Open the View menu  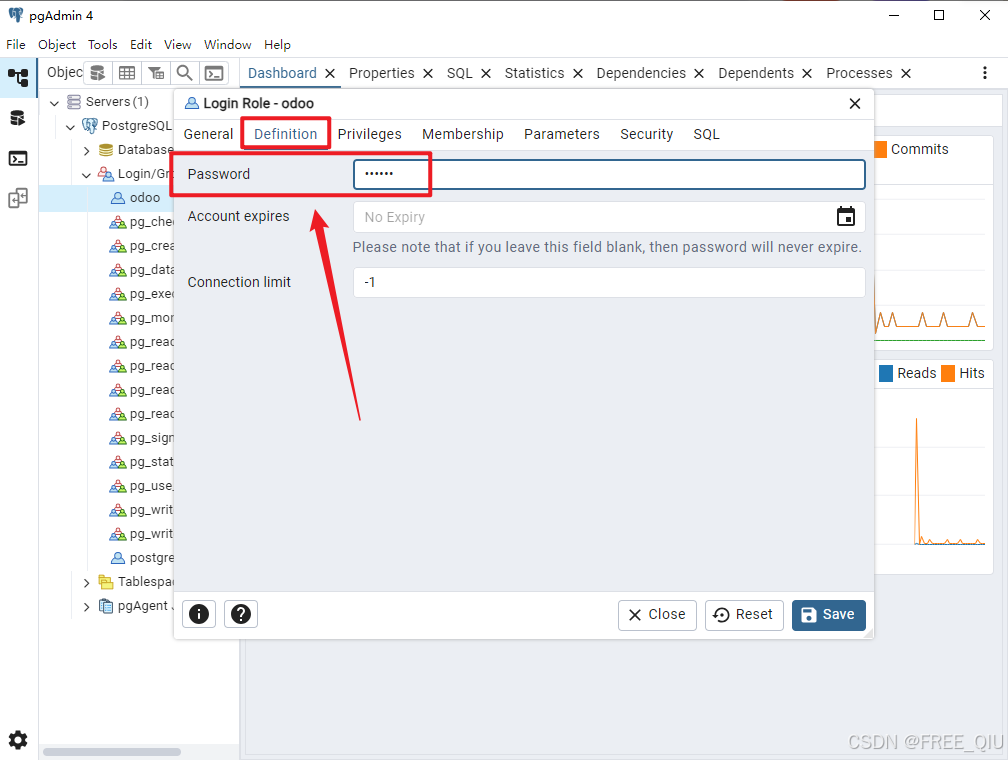click(x=177, y=44)
